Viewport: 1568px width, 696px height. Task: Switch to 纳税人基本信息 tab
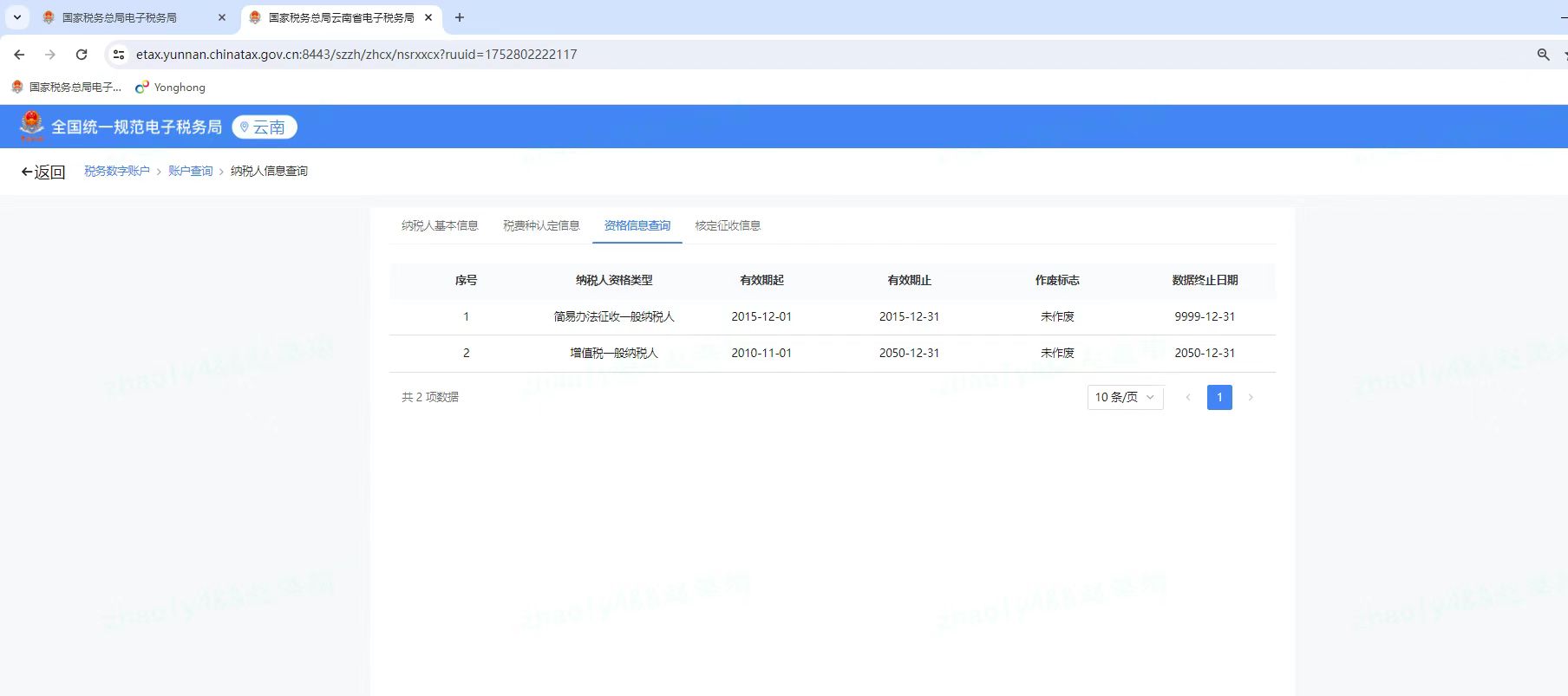click(x=440, y=225)
